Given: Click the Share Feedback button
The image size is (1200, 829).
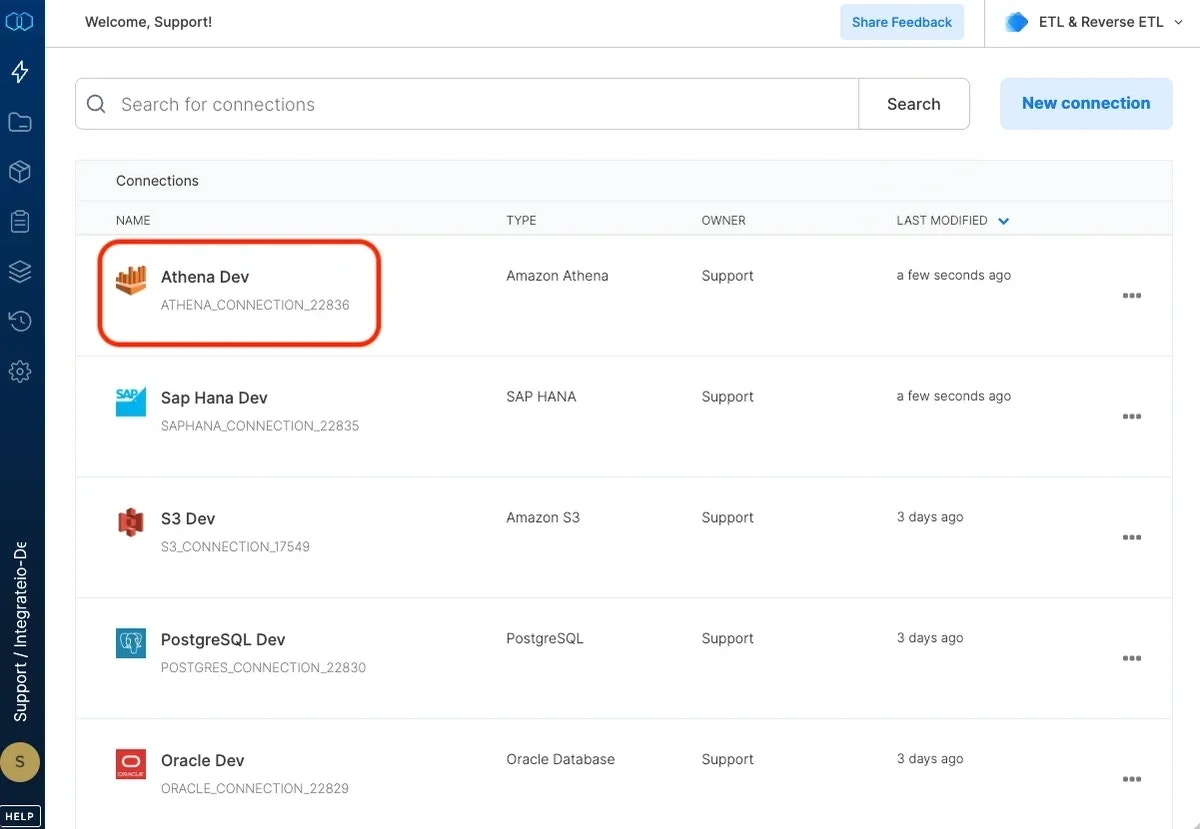Looking at the screenshot, I should pos(901,21).
